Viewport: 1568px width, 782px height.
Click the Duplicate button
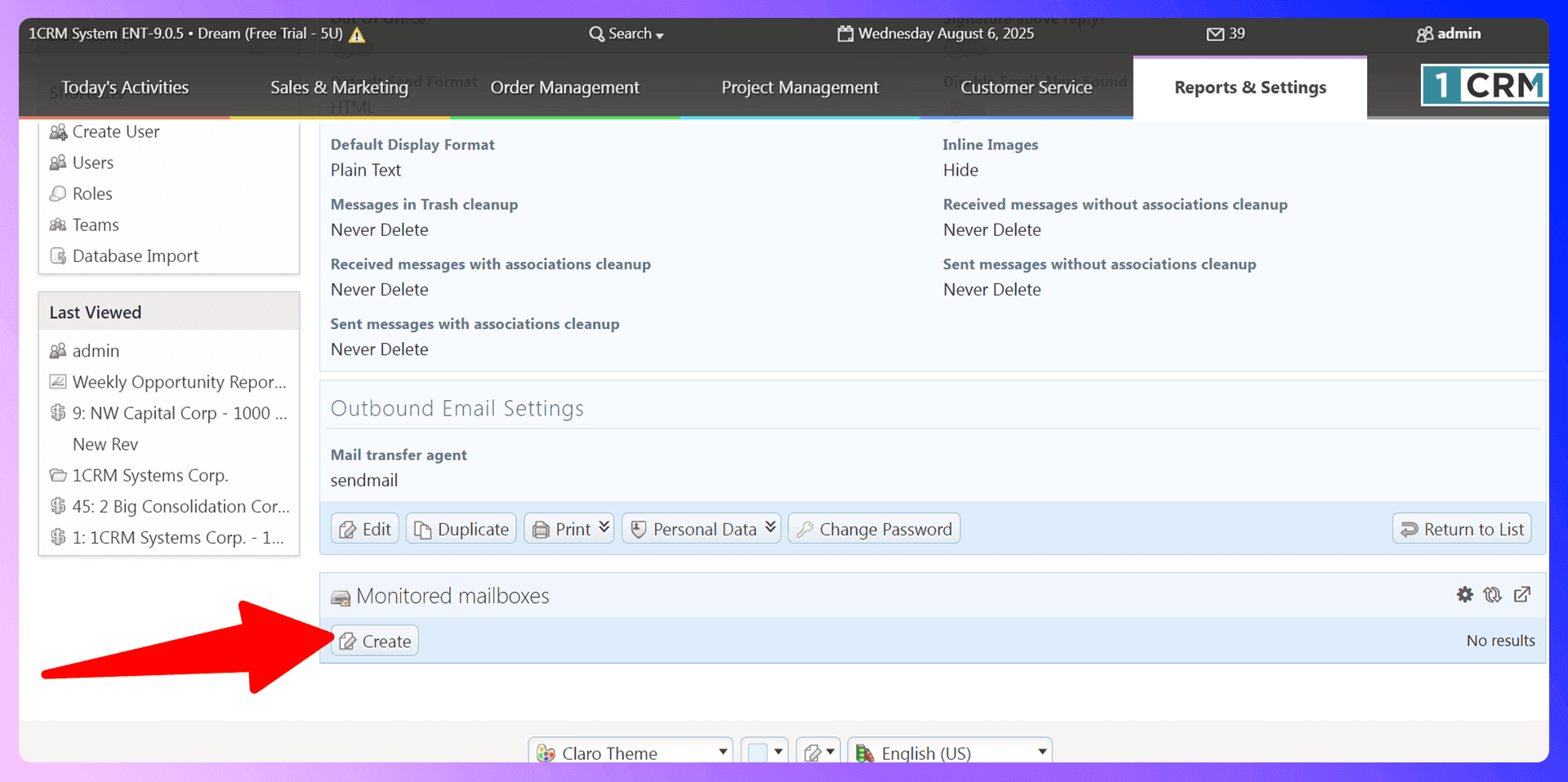click(461, 529)
